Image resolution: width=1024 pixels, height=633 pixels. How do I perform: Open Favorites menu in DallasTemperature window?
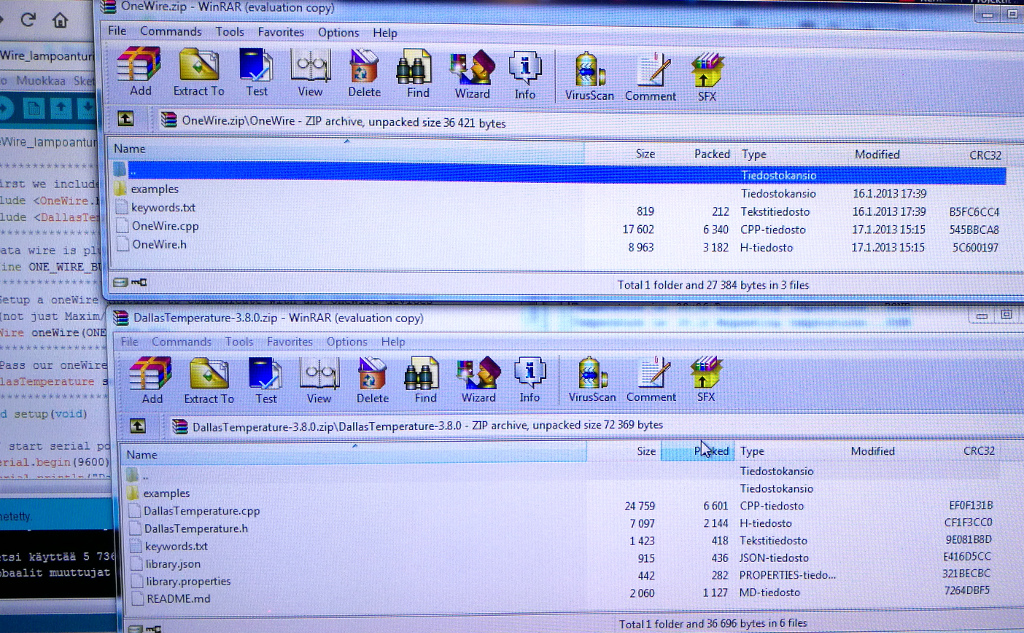tap(289, 342)
